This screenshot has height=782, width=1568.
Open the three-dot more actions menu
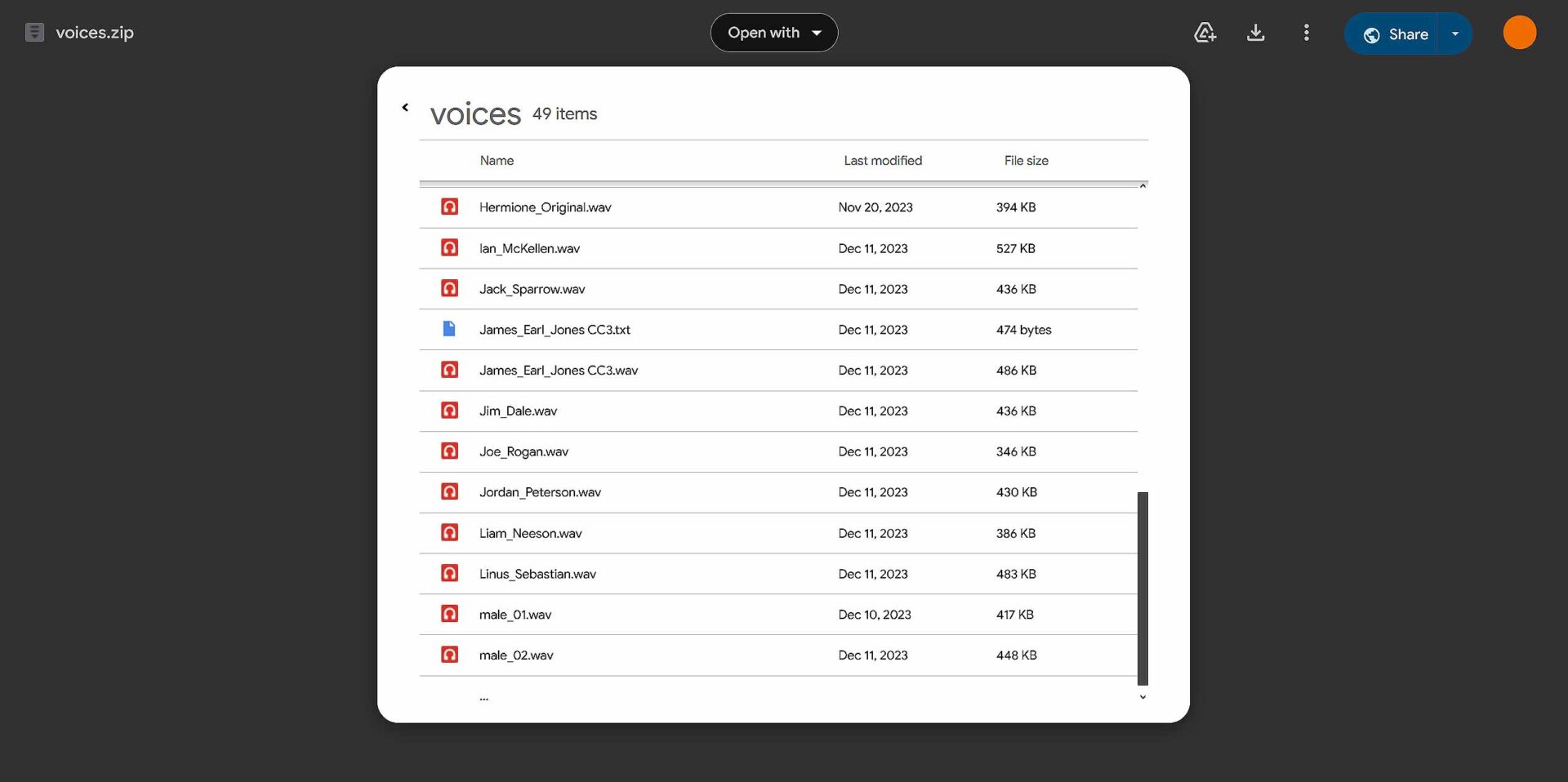coord(1307,33)
